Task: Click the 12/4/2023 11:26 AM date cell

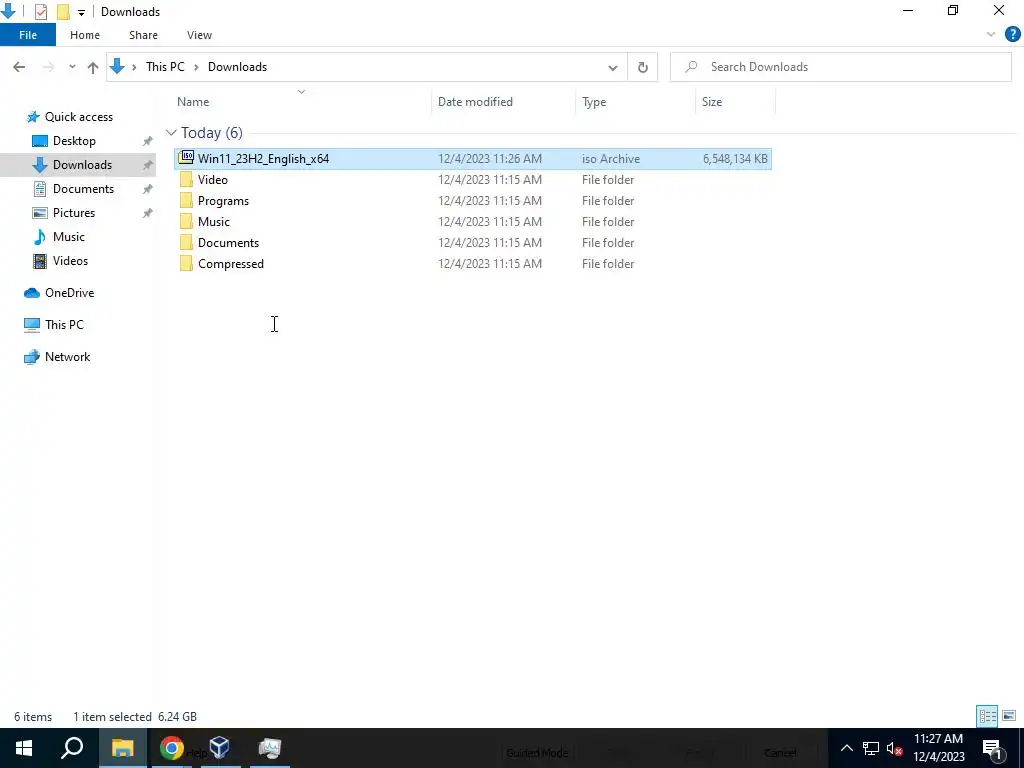Action: point(490,159)
